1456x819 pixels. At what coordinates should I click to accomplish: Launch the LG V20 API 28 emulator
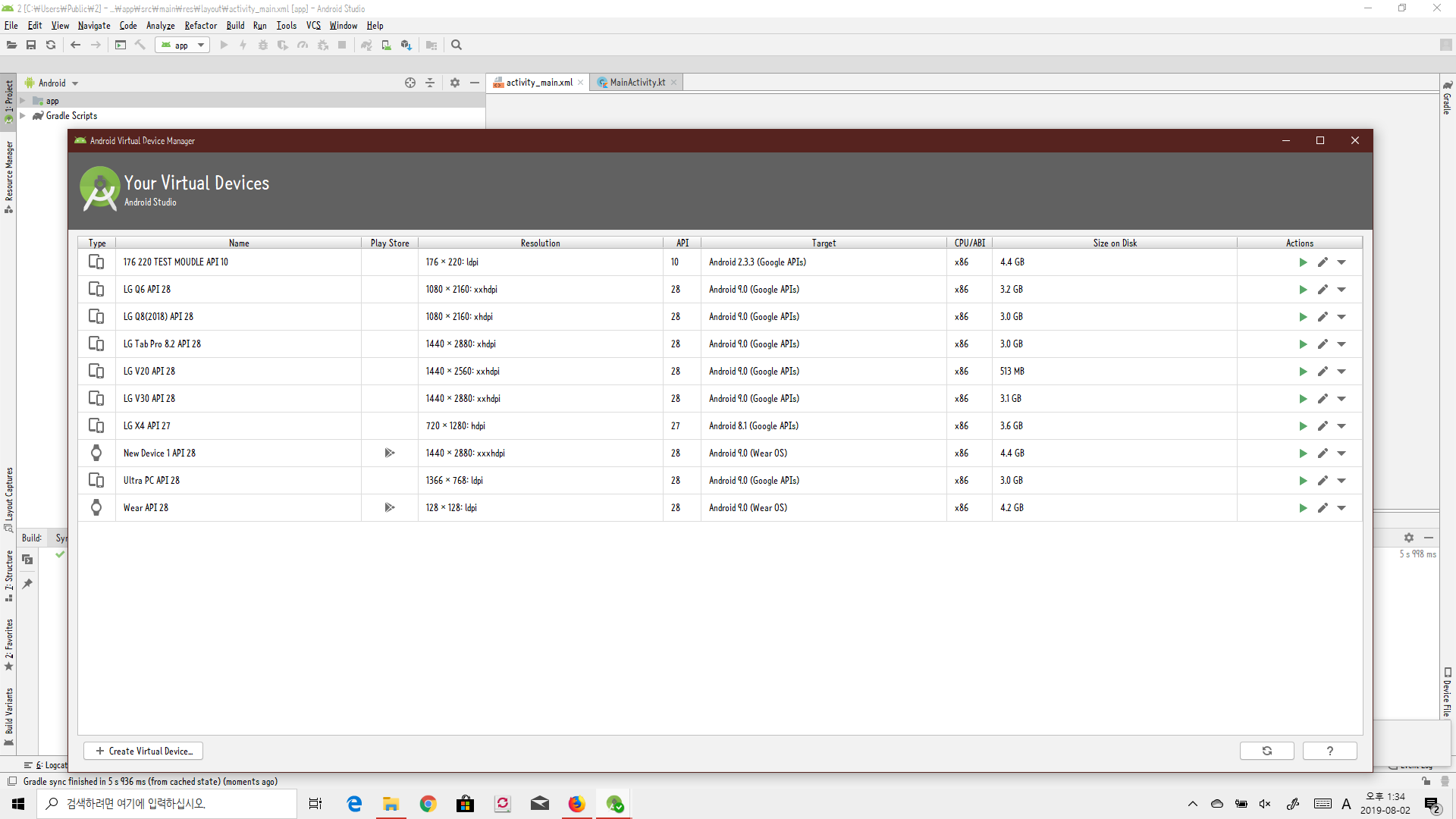[x=1303, y=372]
